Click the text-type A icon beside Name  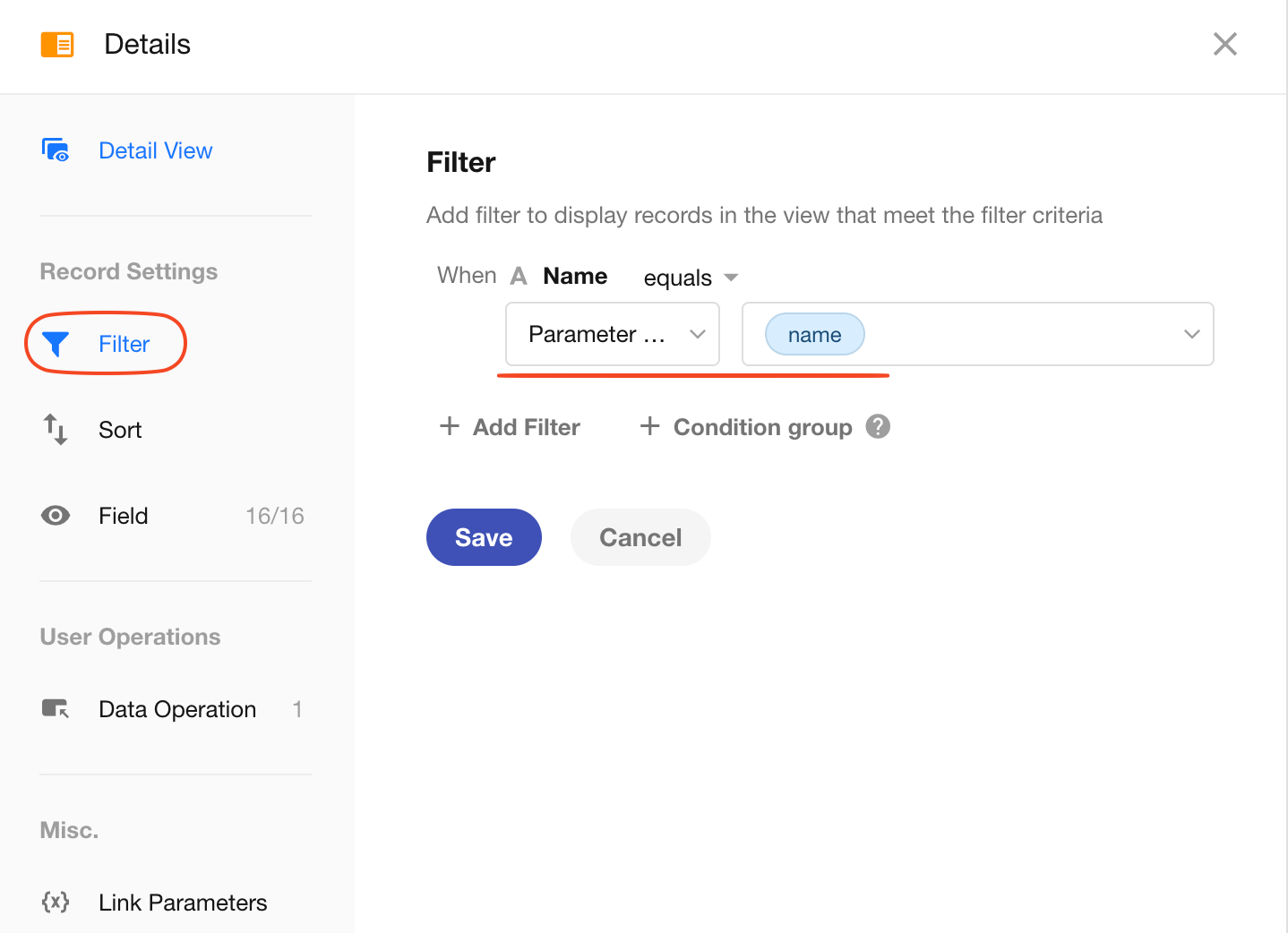[519, 277]
